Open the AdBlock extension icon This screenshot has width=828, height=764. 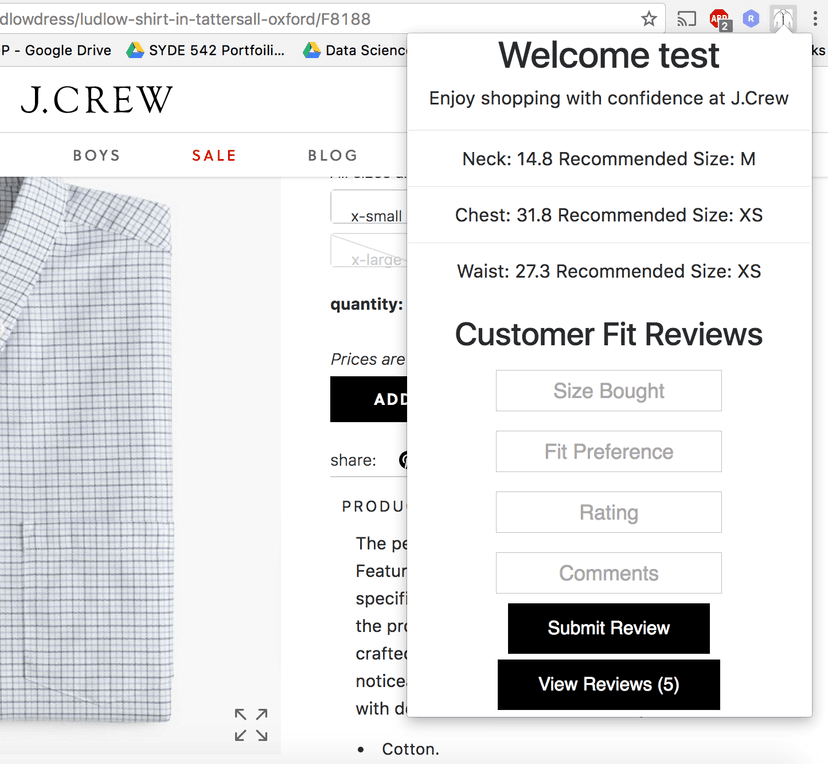[x=720, y=18]
